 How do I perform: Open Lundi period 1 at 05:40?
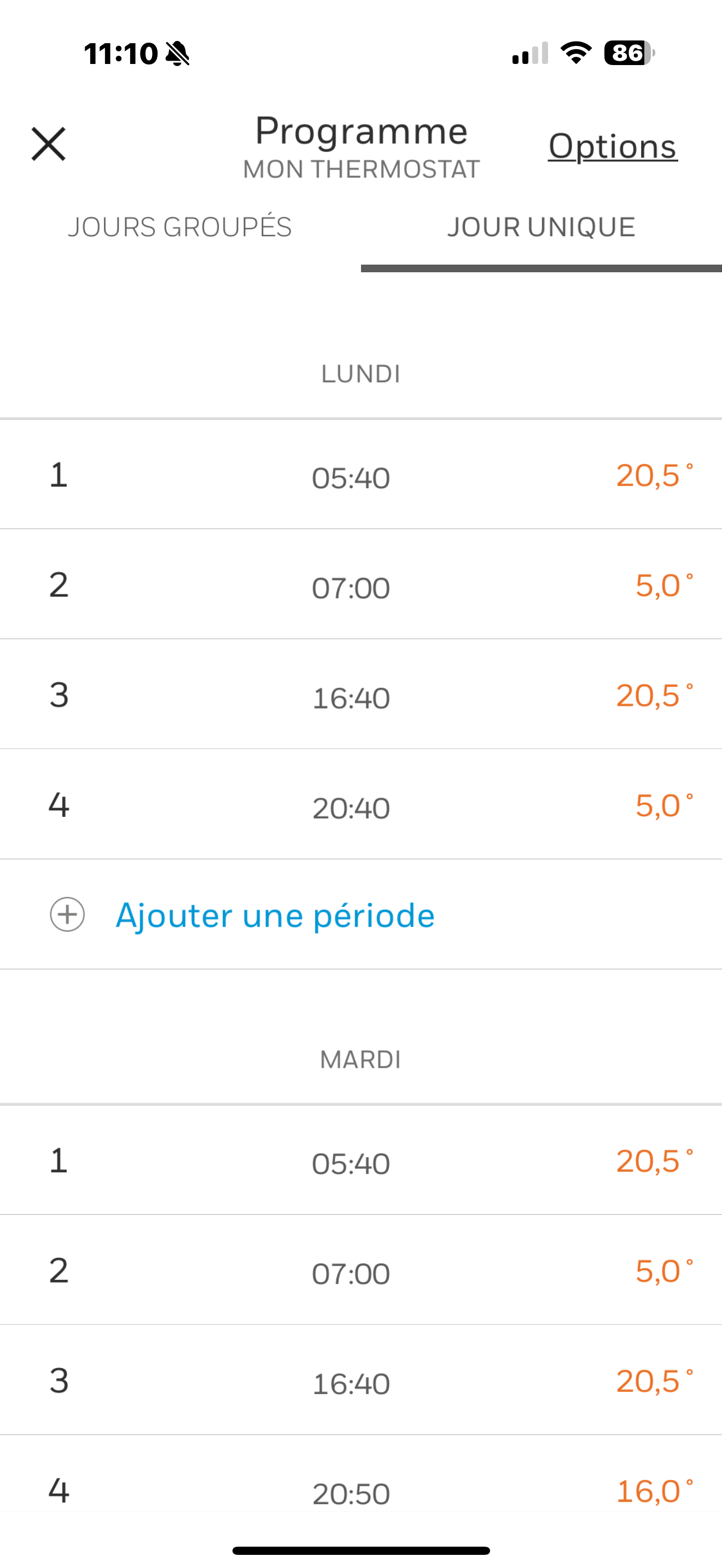point(351,478)
